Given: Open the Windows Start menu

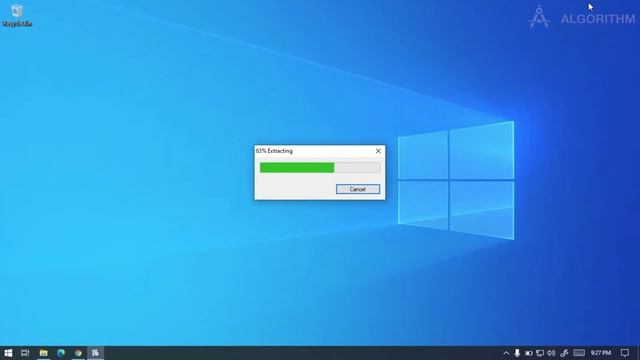Looking at the screenshot, I should [8, 353].
